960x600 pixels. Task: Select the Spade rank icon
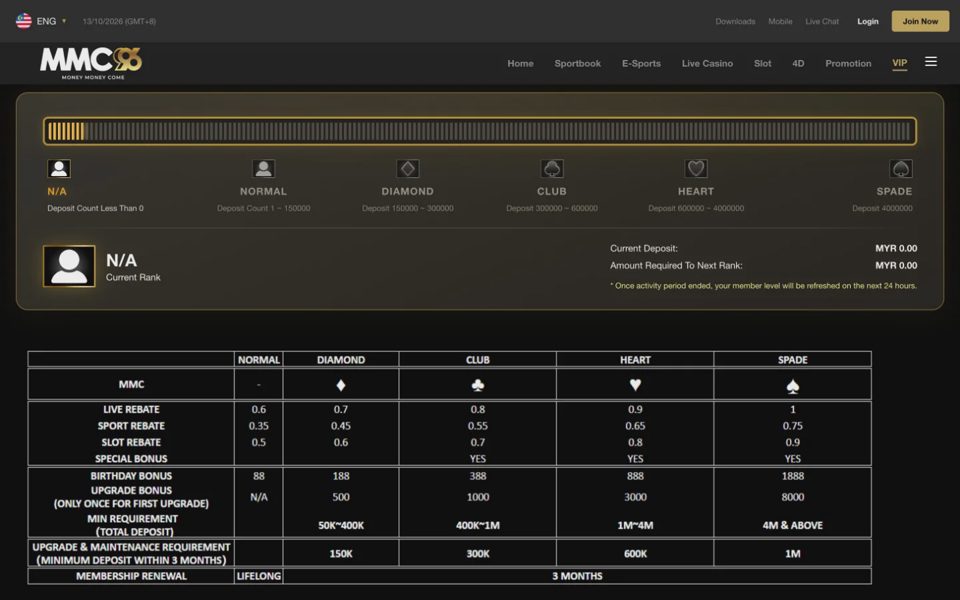[901, 168]
